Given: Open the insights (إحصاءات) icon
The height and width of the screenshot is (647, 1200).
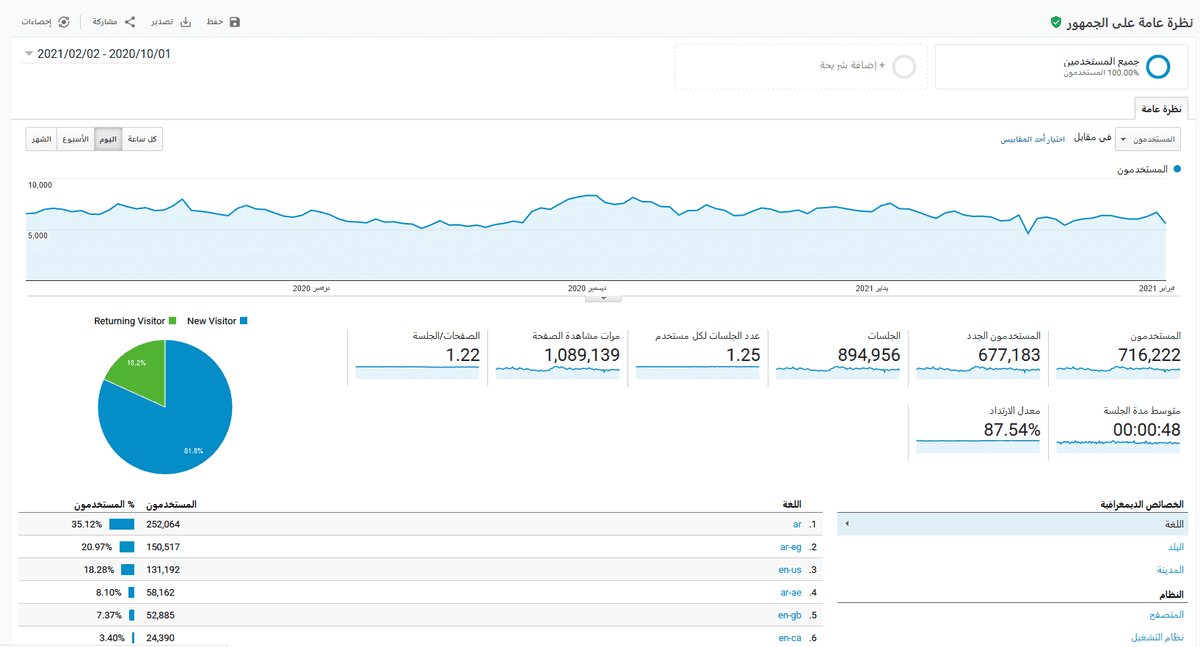Looking at the screenshot, I should click(x=65, y=22).
